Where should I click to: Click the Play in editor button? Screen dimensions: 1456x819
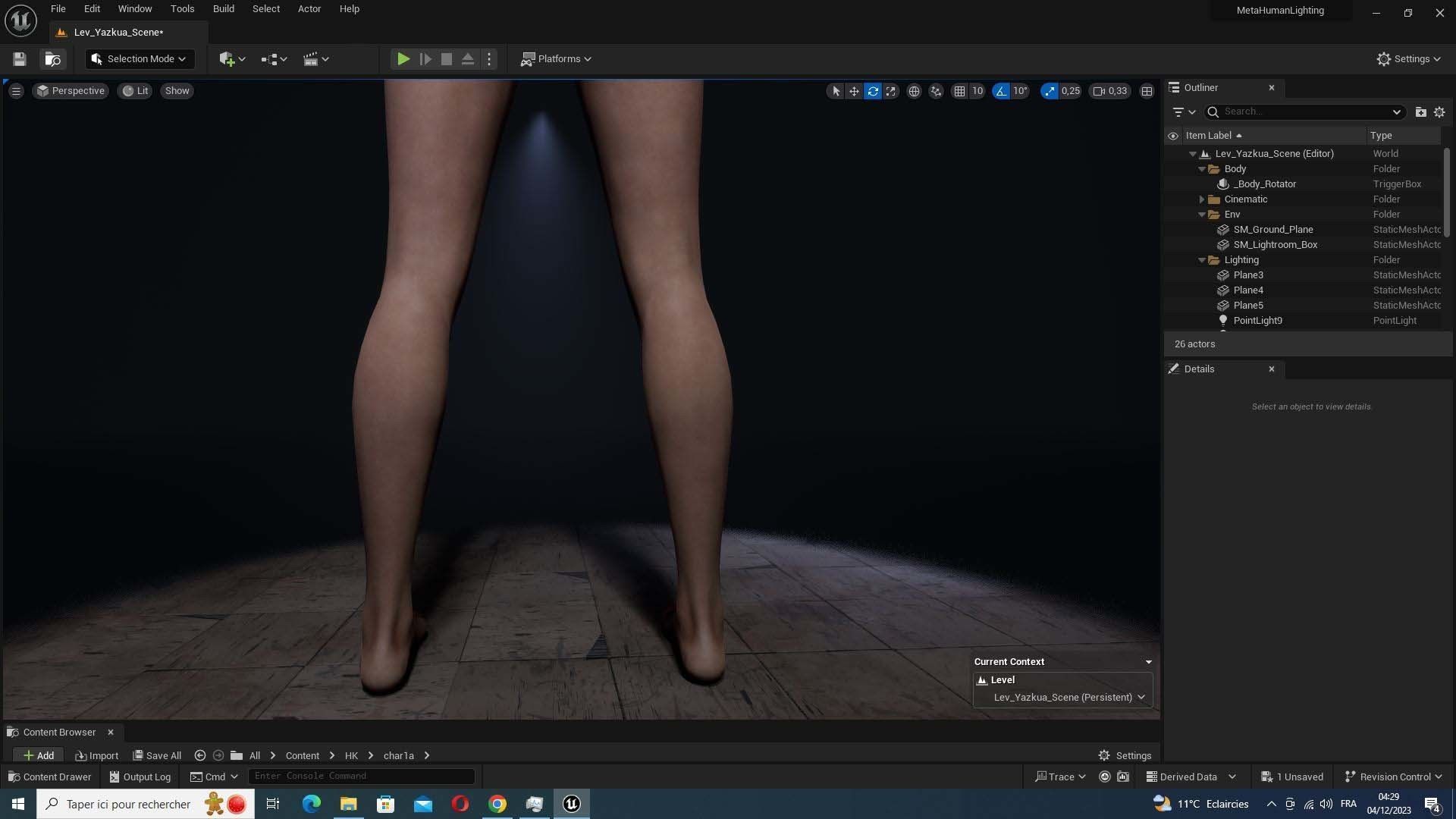click(403, 59)
